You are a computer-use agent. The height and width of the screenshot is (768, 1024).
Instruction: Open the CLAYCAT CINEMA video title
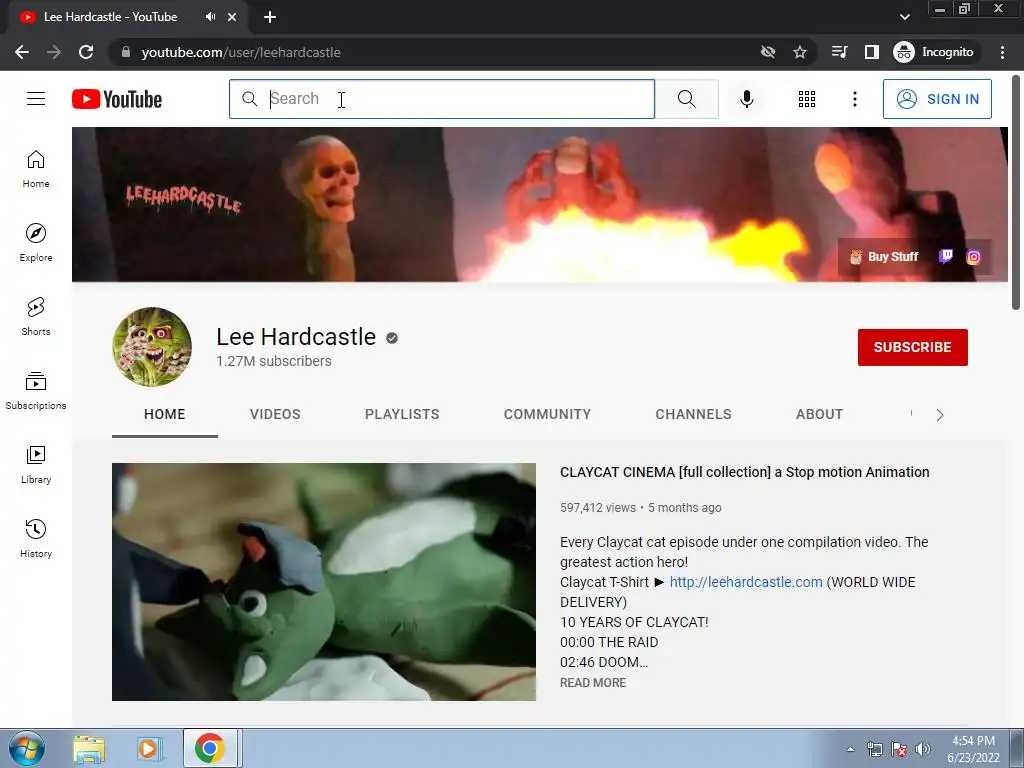744,472
